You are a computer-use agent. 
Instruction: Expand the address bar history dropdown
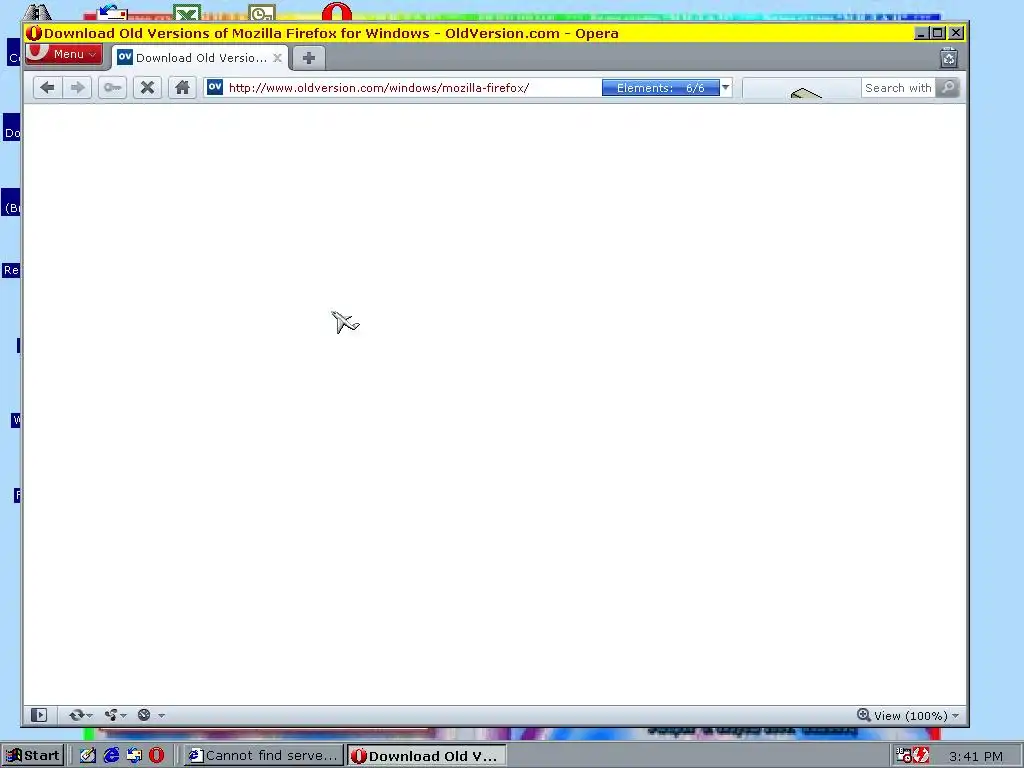click(726, 88)
